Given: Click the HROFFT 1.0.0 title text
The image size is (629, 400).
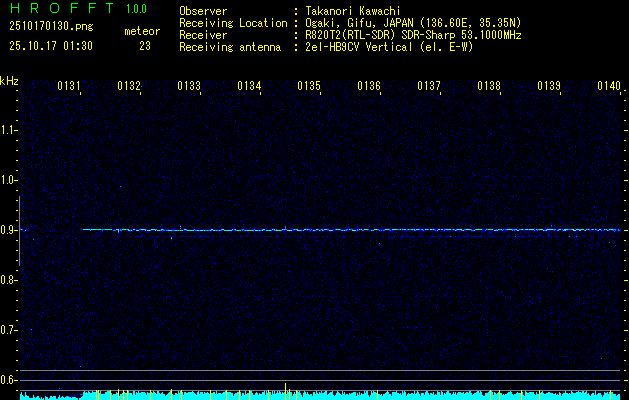Looking at the screenshot, I should click(x=78, y=8).
